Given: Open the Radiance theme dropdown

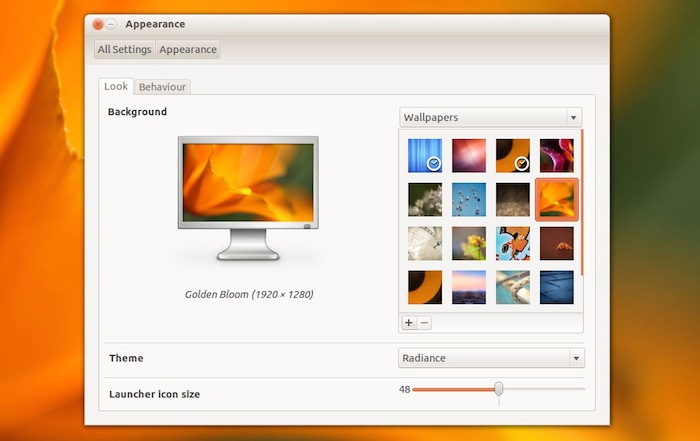Looking at the screenshot, I should (x=491, y=358).
